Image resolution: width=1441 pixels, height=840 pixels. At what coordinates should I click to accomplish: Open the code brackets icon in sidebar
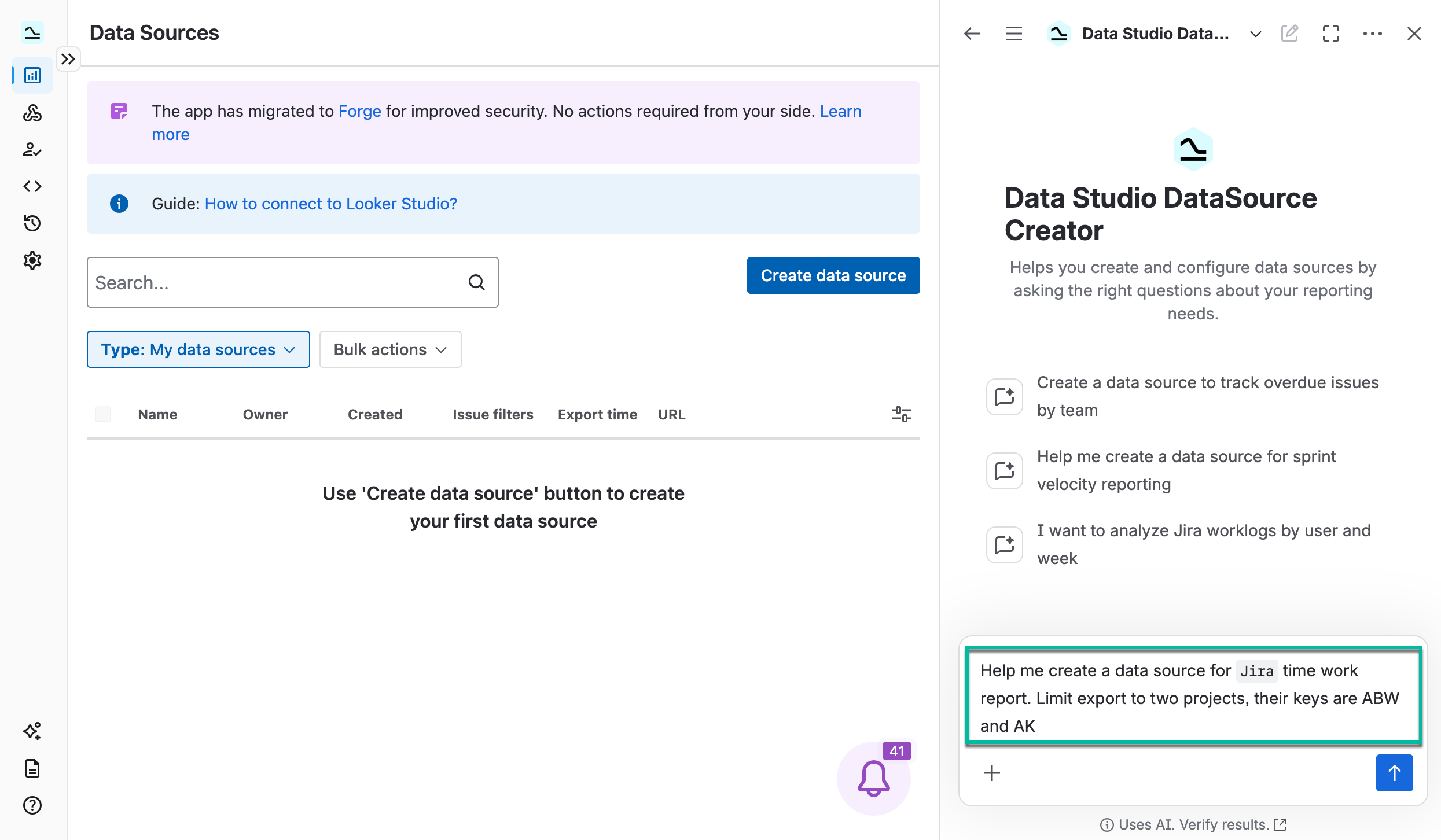32,186
